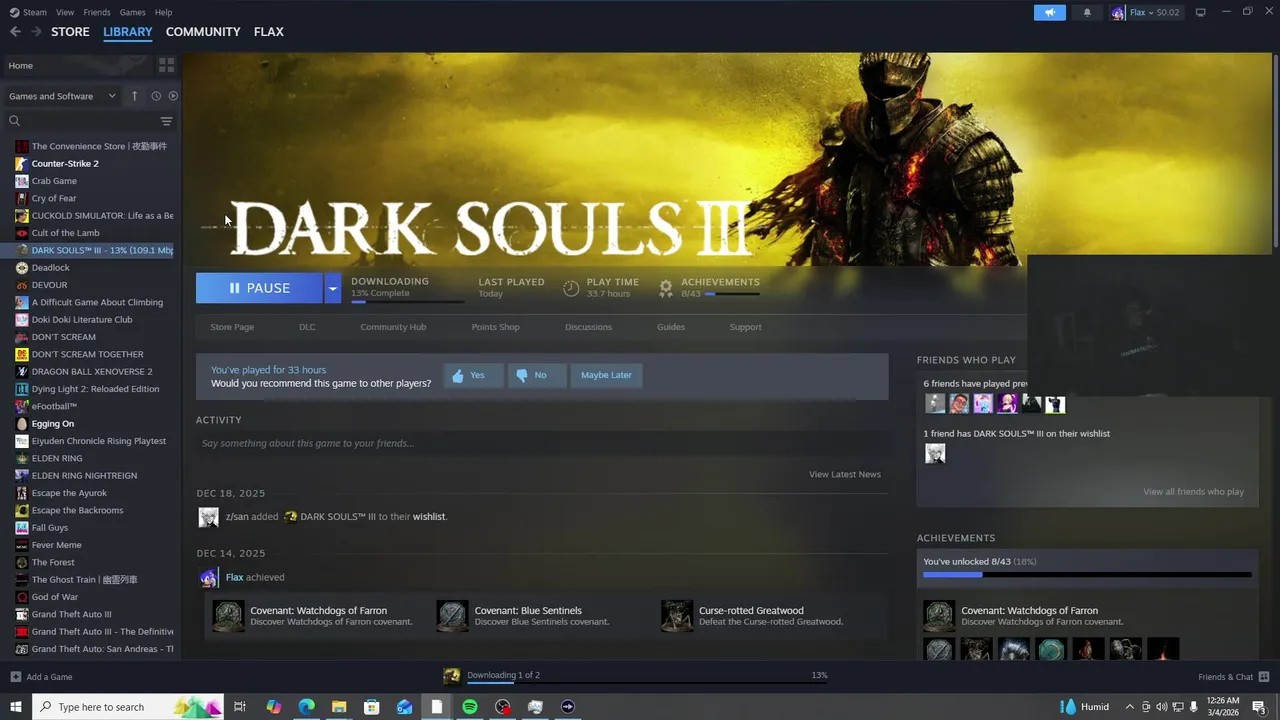Click the Maybe Later button
This screenshot has width=1280, height=720.
606,375
